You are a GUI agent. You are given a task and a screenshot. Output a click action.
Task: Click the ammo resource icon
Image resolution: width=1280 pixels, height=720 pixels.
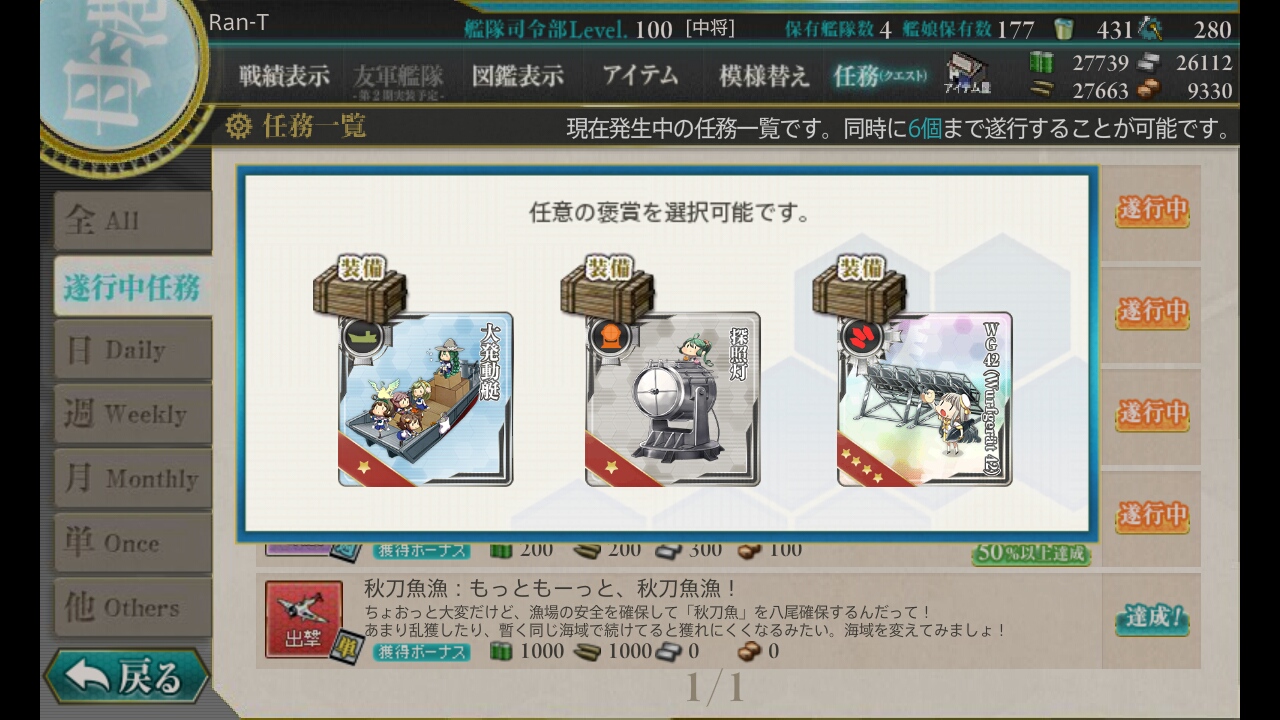[1041, 90]
